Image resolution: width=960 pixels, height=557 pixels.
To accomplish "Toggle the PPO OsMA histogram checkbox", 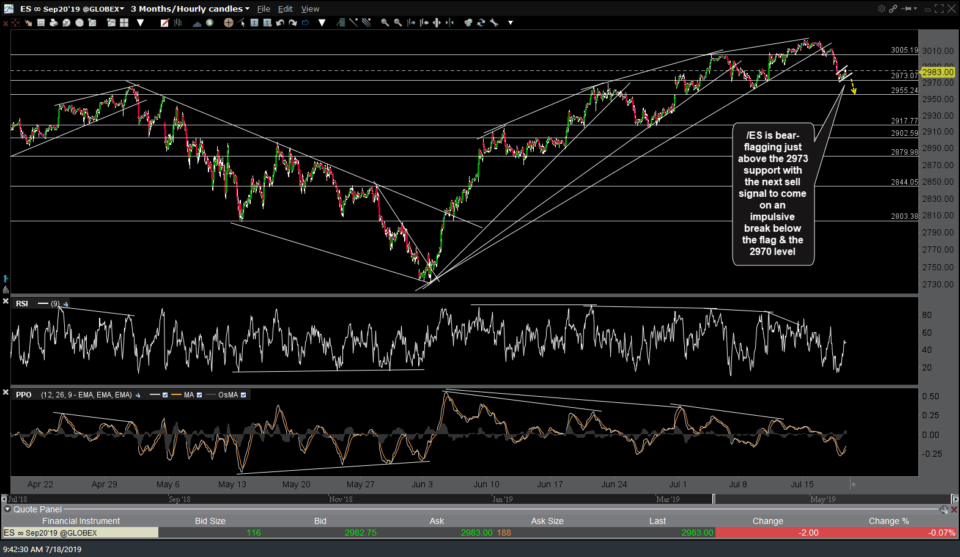I will click(243, 395).
